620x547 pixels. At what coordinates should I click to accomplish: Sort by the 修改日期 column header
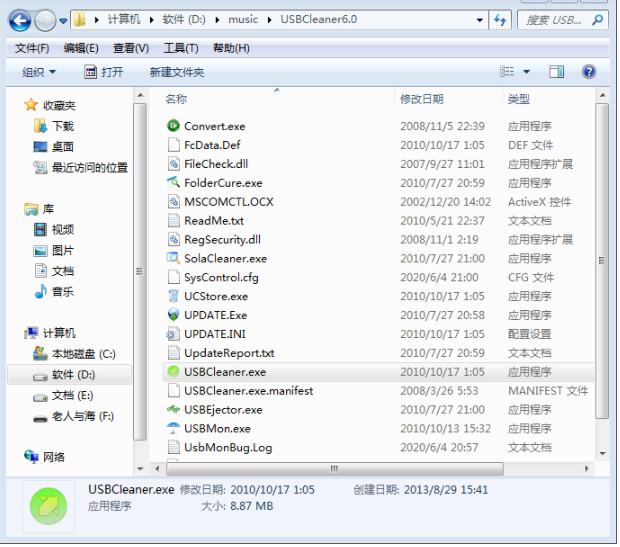[x=421, y=99]
